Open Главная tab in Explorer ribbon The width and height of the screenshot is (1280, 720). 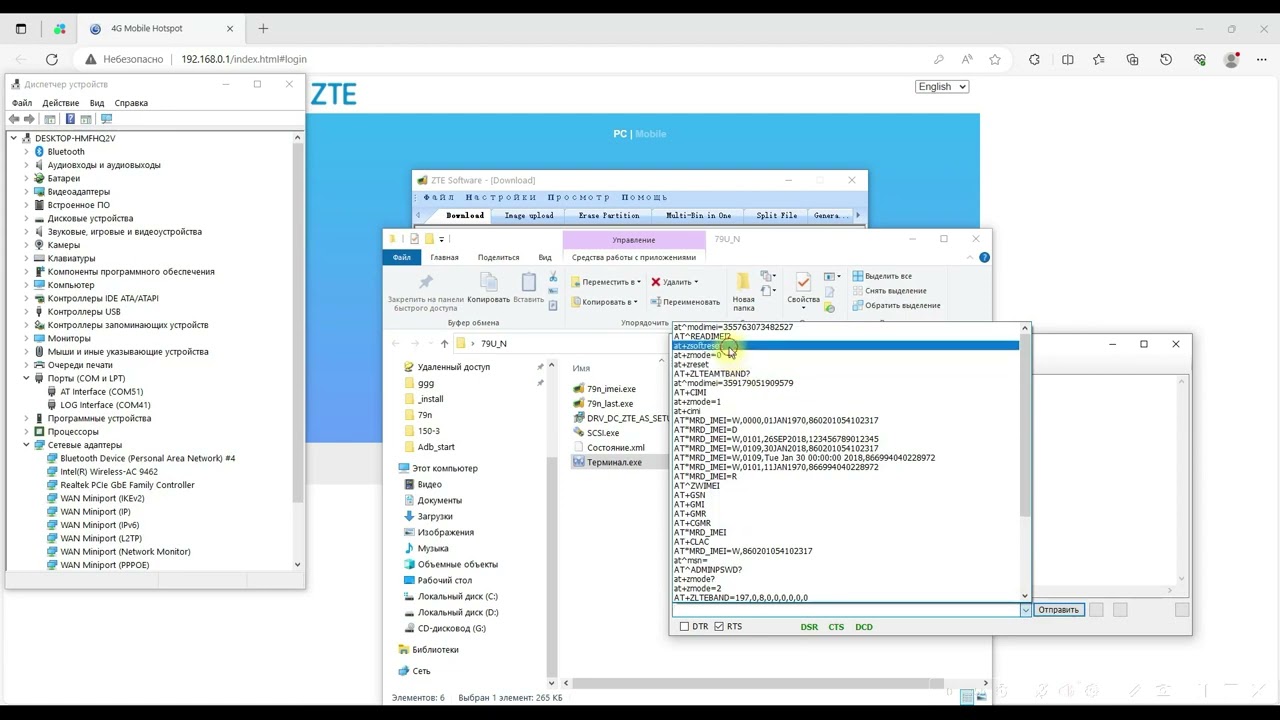(444, 257)
